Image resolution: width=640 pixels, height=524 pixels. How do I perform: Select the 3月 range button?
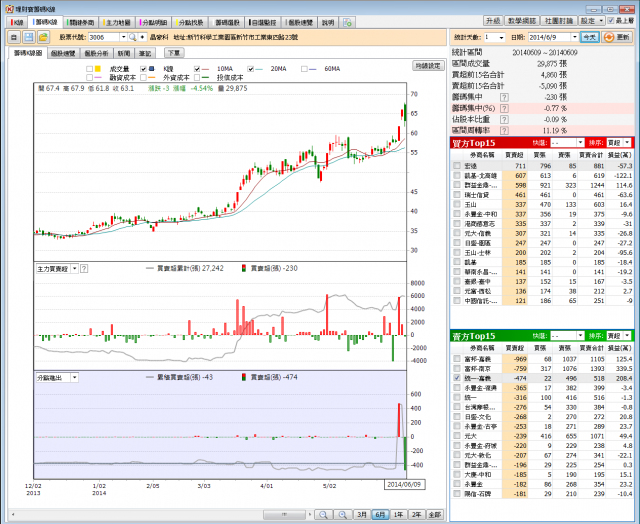point(362,515)
